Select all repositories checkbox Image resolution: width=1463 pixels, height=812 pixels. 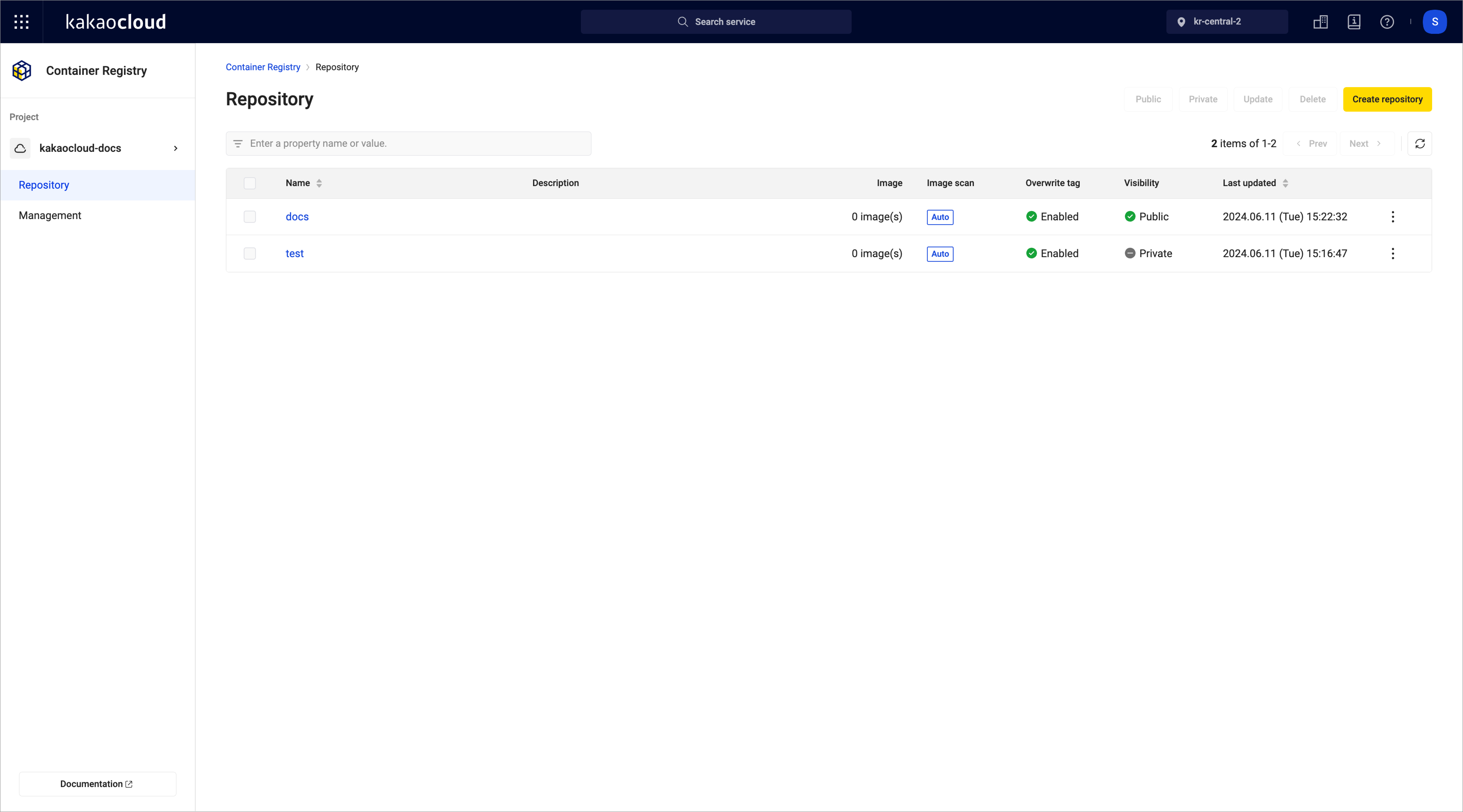point(250,183)
